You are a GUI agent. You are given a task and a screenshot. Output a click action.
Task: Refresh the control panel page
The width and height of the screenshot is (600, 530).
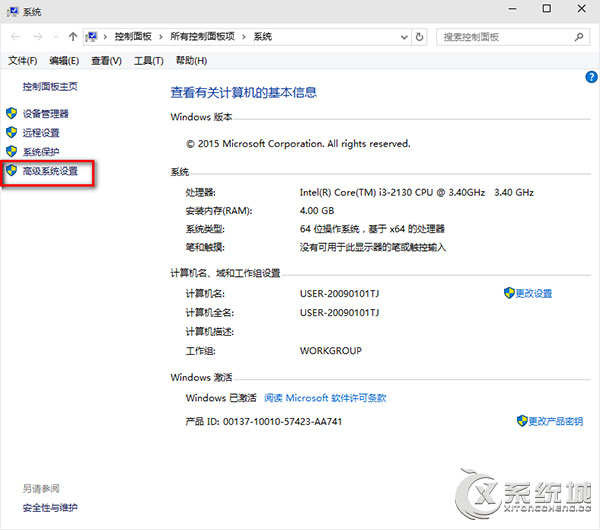[x=419, y=37]
